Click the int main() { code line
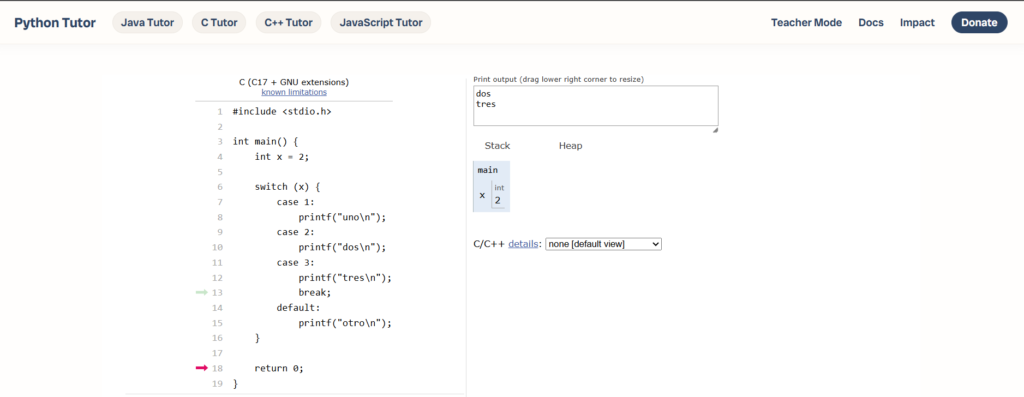The image size is (1024, 397). (x=265, y=142)
